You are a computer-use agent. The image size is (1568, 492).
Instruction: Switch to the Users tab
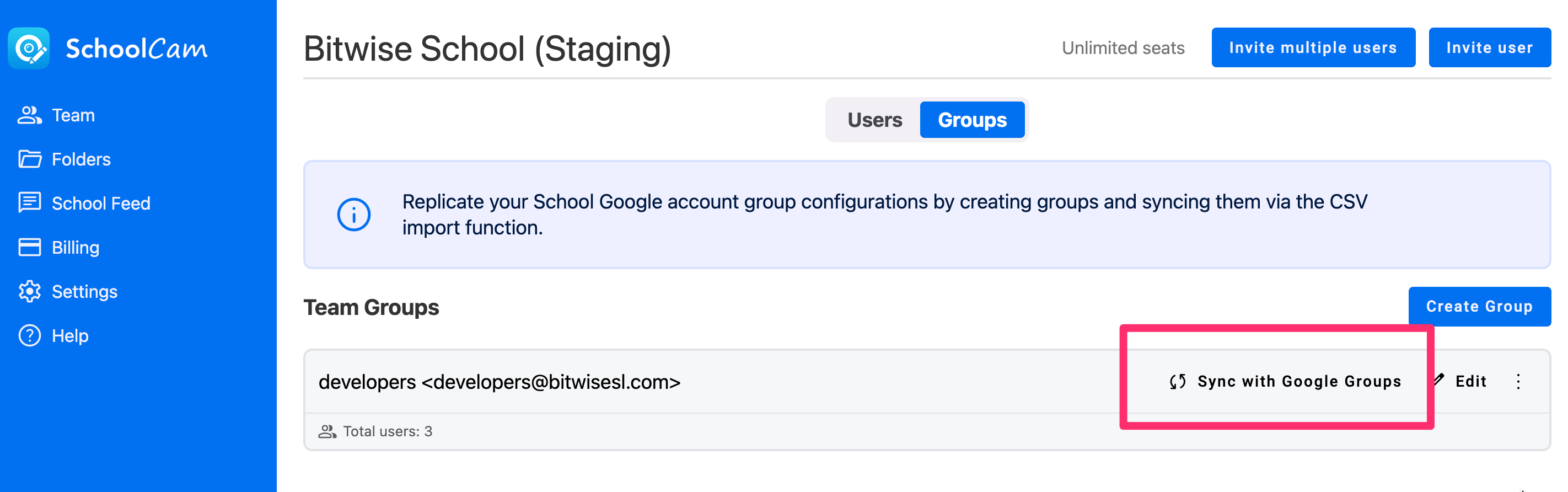(875, 120)
